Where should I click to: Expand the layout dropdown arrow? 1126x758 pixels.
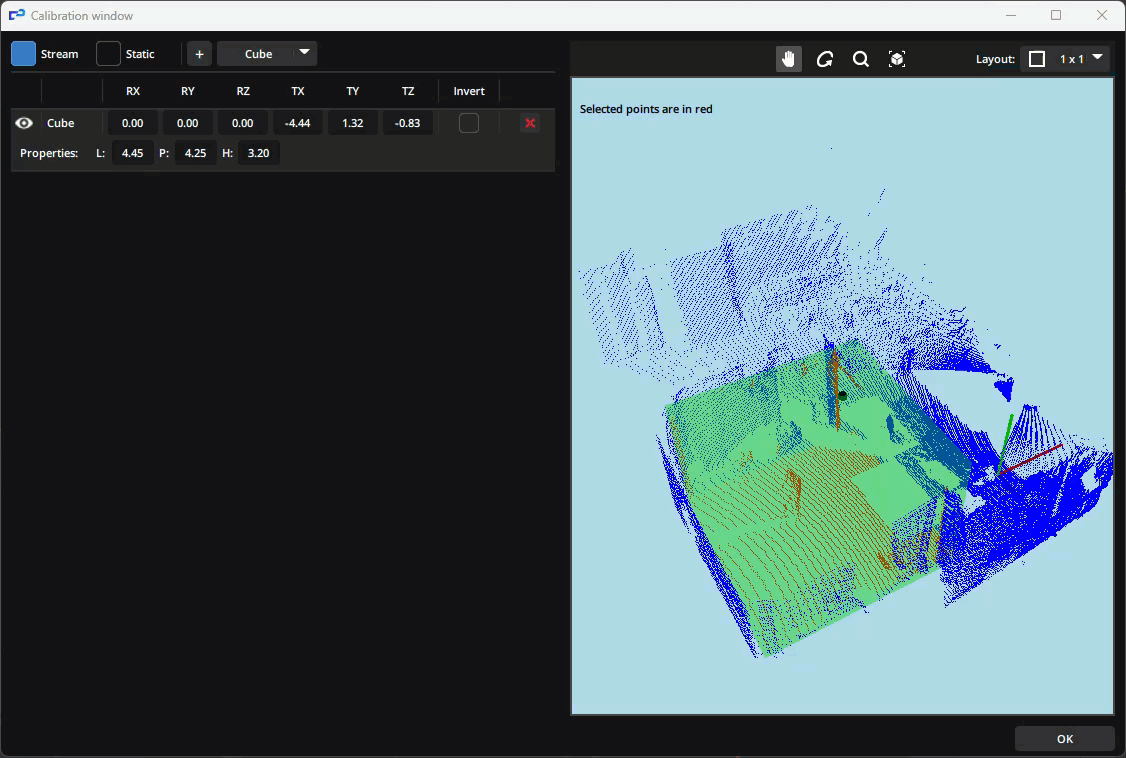[1098, 59]
